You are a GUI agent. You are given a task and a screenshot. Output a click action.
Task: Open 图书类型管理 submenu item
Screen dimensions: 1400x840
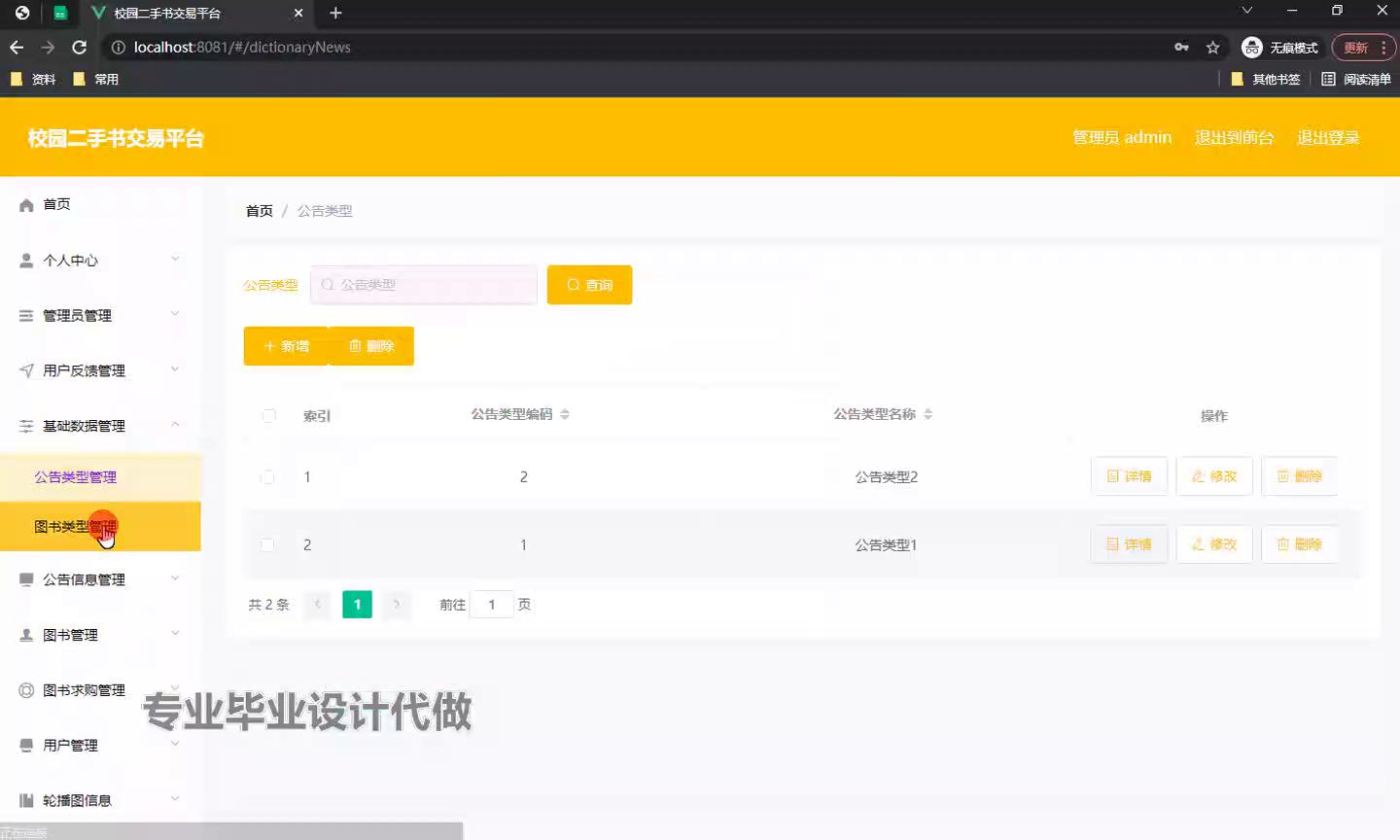(76, 527)
